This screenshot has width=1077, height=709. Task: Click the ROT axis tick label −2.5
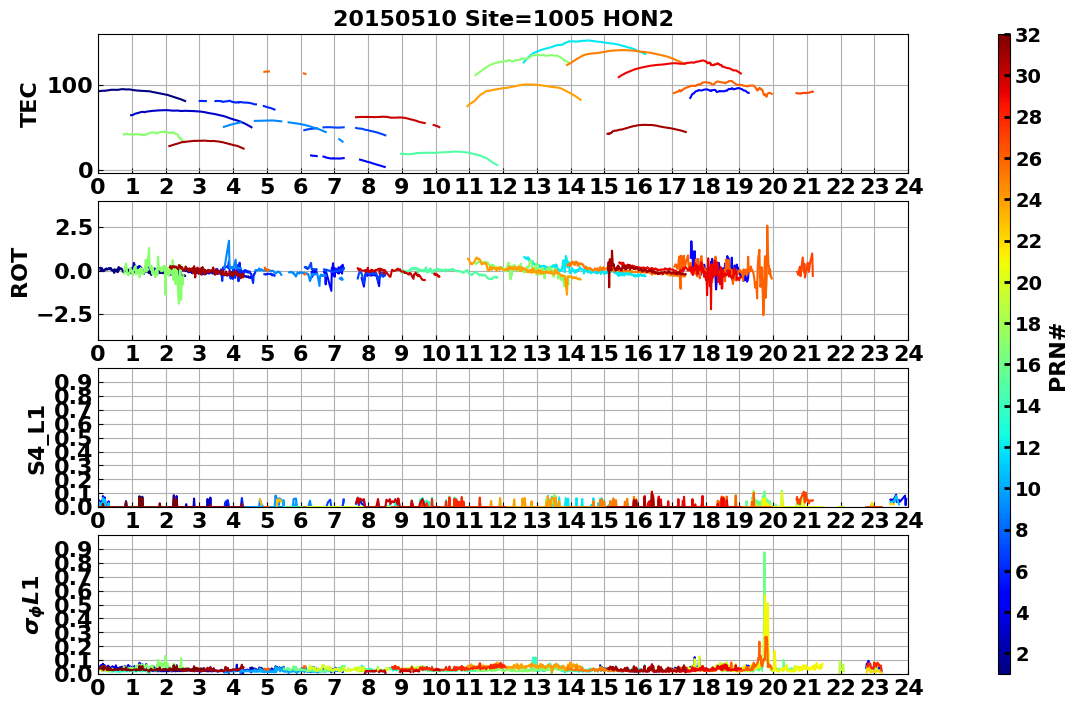(64, 315)
